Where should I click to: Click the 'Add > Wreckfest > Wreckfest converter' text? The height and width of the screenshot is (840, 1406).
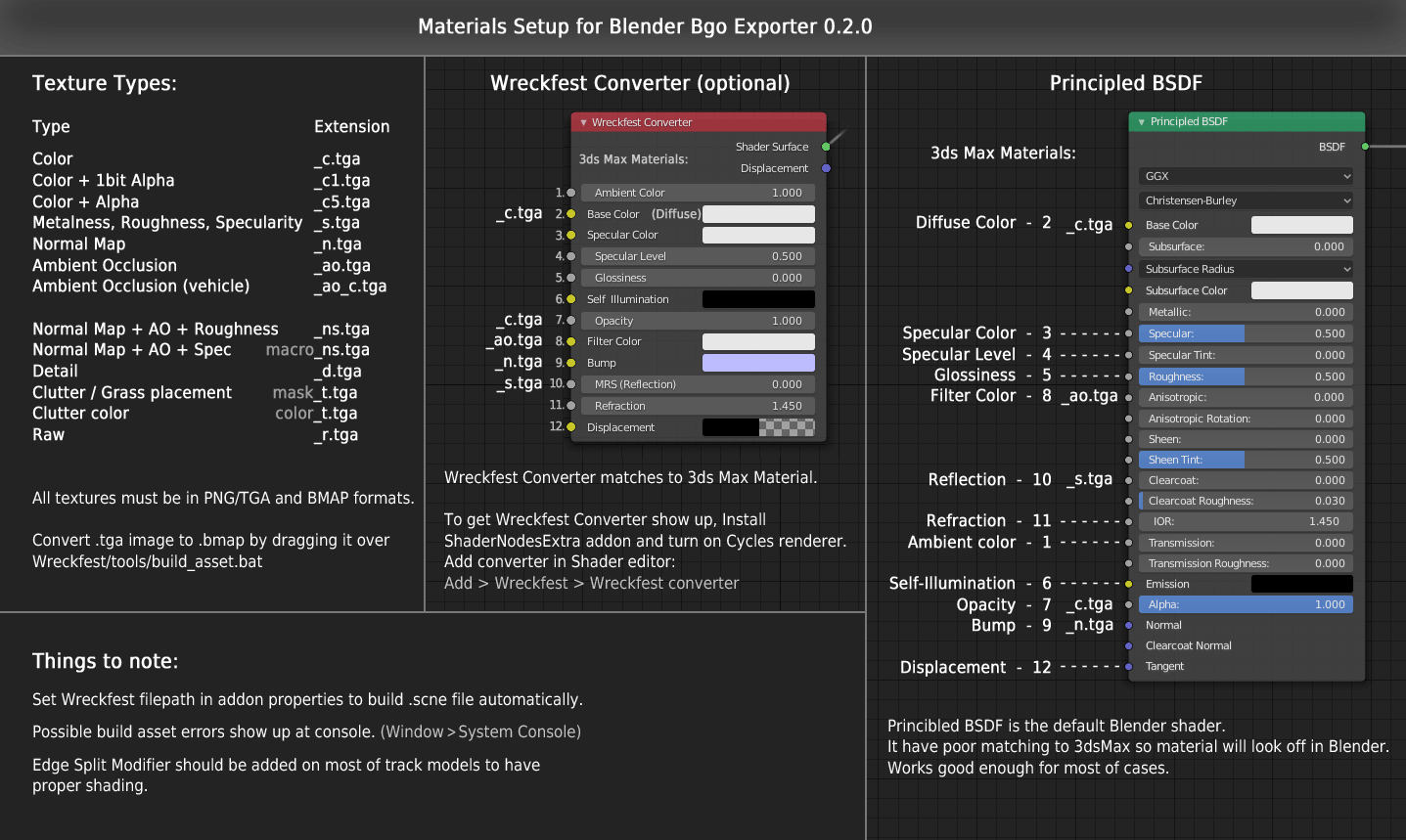(591, 583)
